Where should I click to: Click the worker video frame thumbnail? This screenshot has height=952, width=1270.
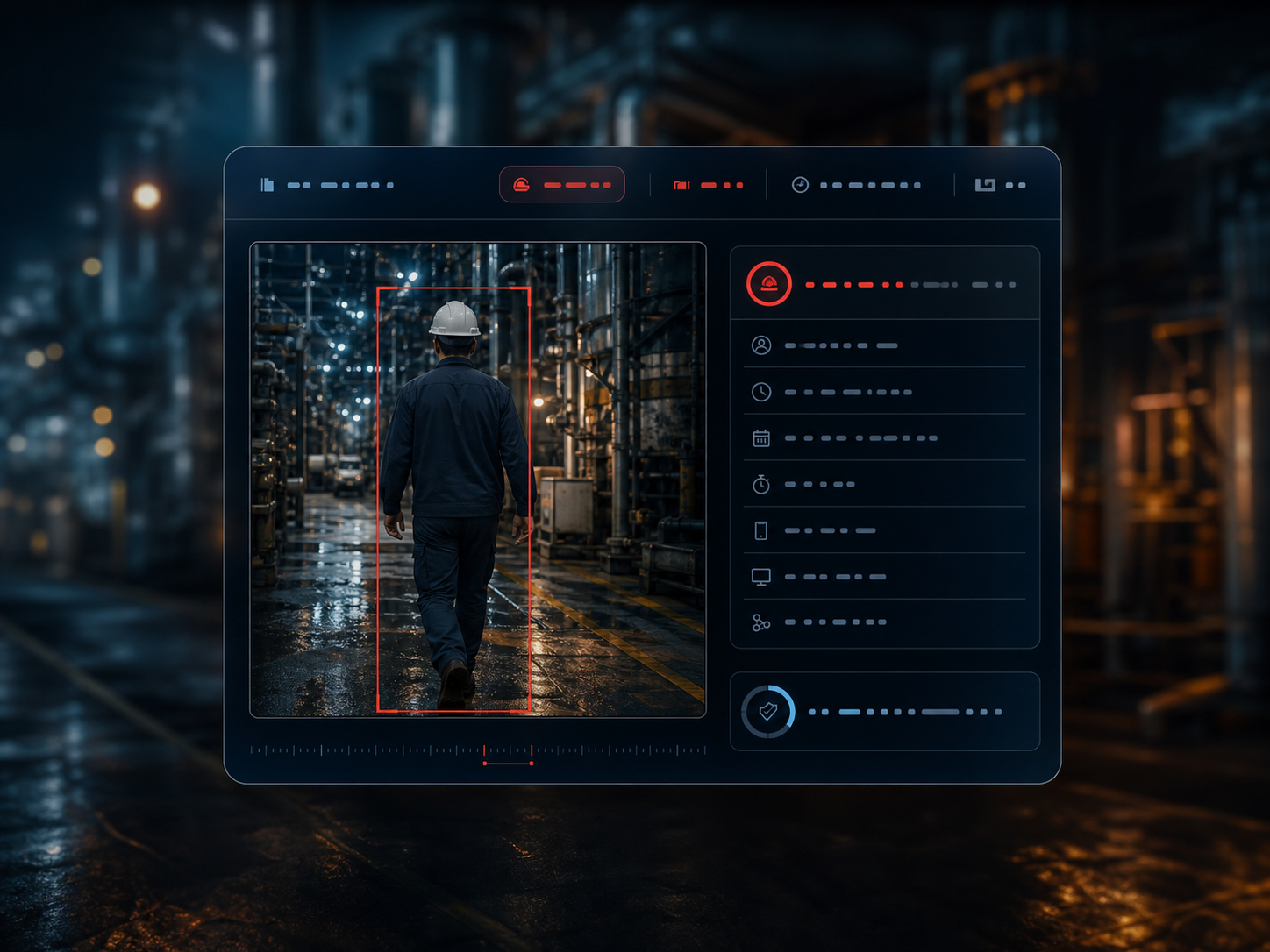(478, 480)
